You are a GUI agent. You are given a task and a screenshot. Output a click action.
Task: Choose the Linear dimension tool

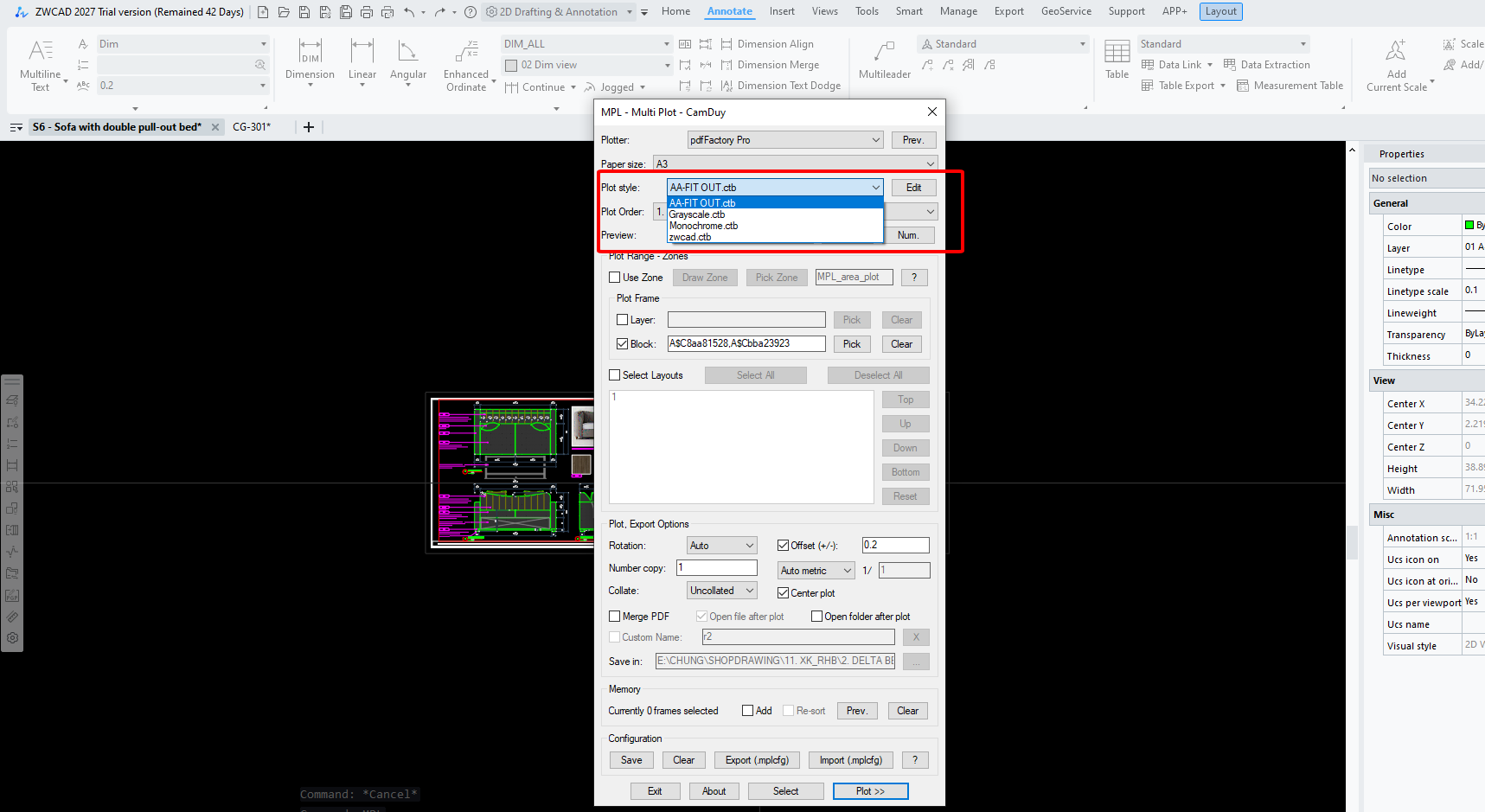(362, 61)
